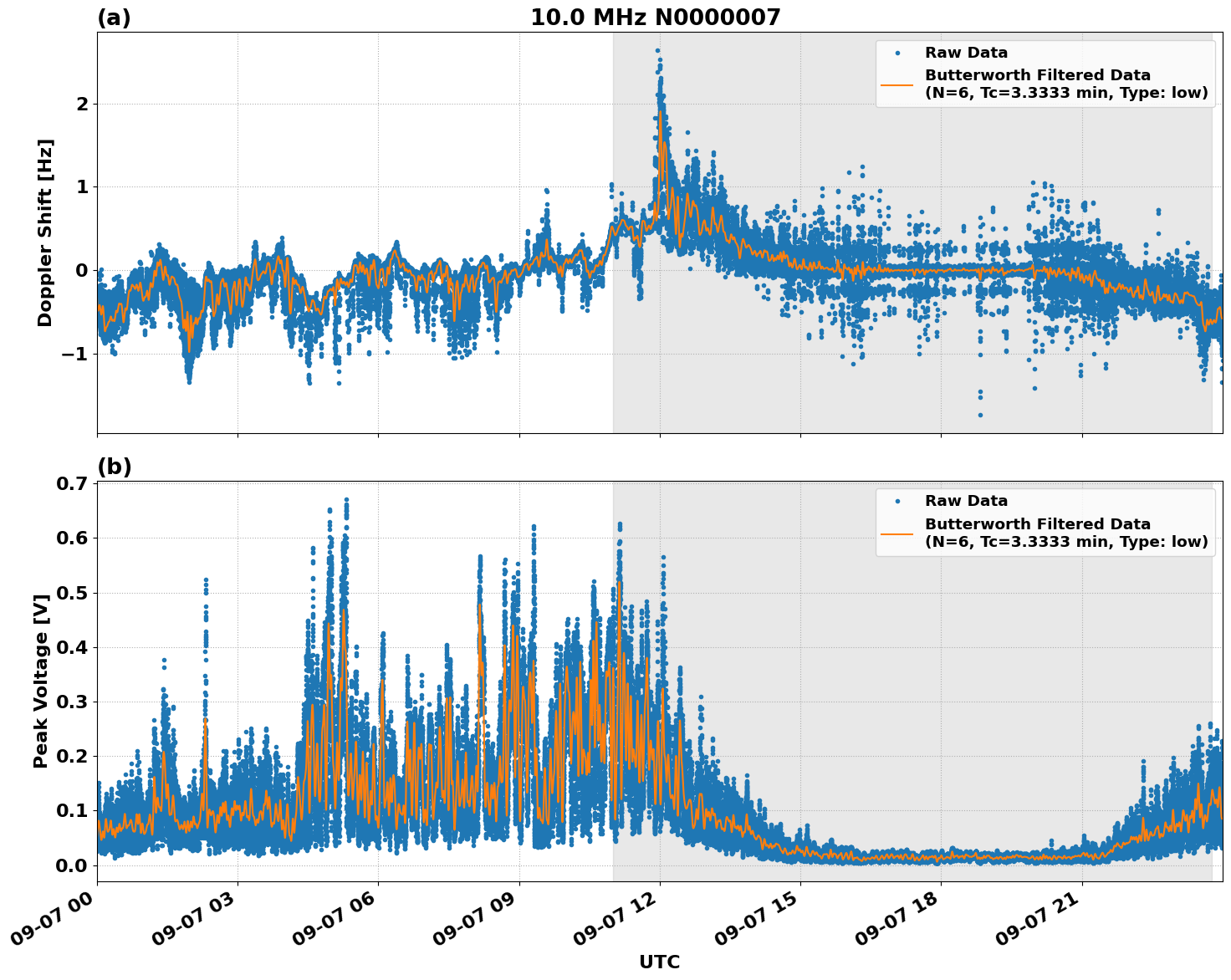The width and height of the screenshot is (1231, 980).
Task: Select the panel label (b)
Action: 113,466
